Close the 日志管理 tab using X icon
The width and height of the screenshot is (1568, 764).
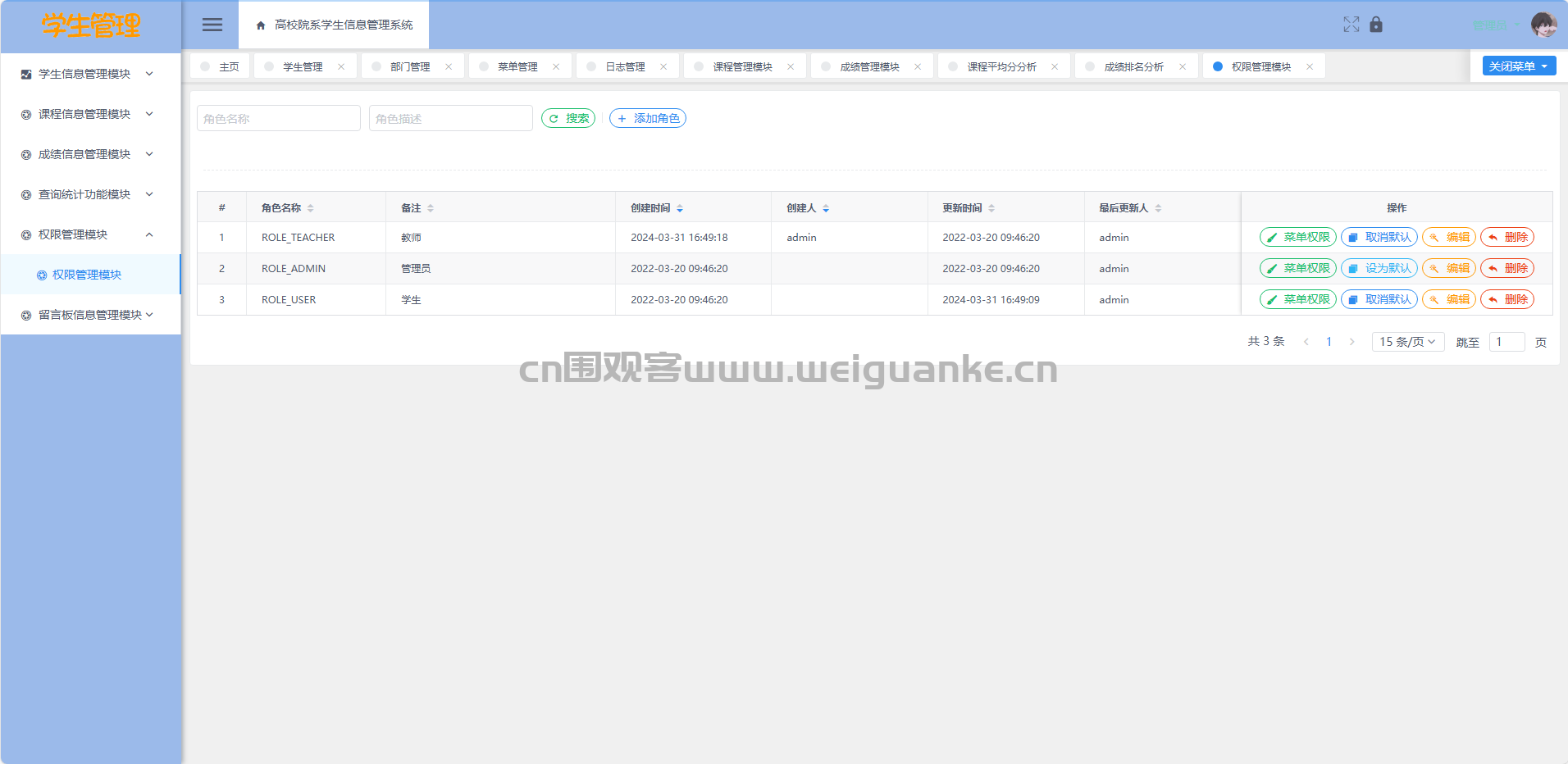(663, 67)
